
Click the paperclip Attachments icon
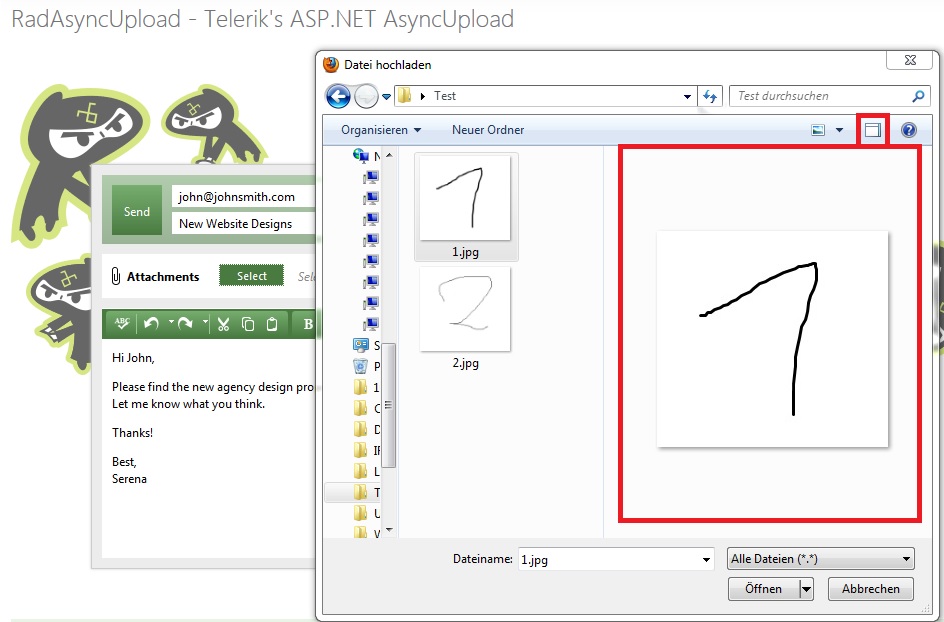(116, 276)
